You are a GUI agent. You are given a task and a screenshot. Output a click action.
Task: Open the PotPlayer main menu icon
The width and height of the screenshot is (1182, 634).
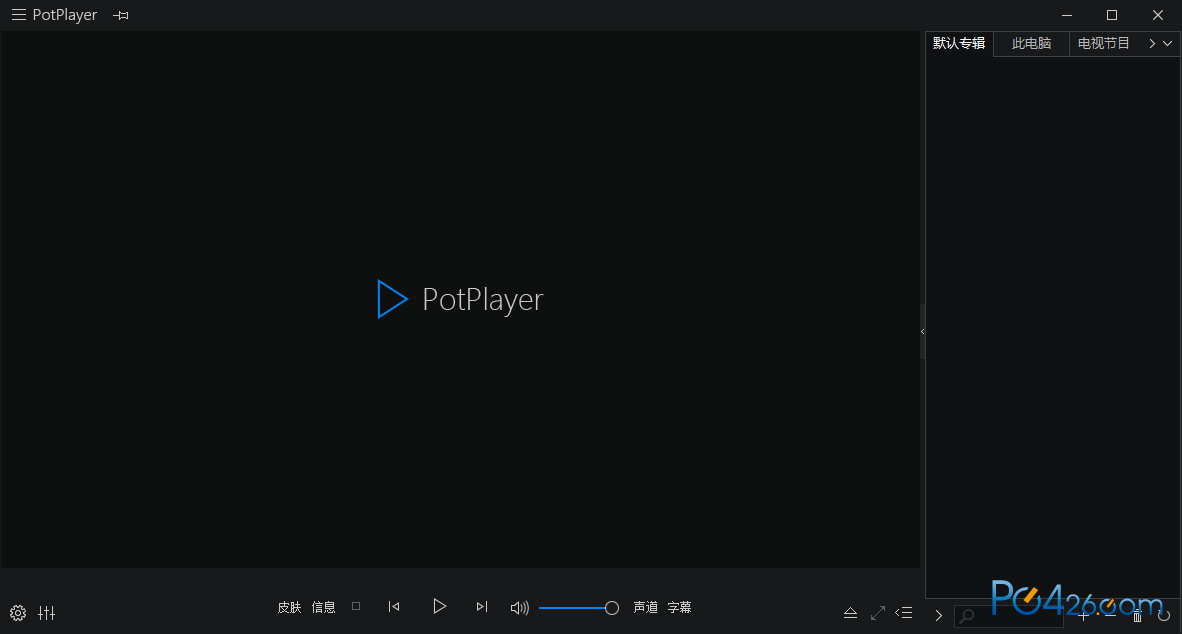coord(19,15)
